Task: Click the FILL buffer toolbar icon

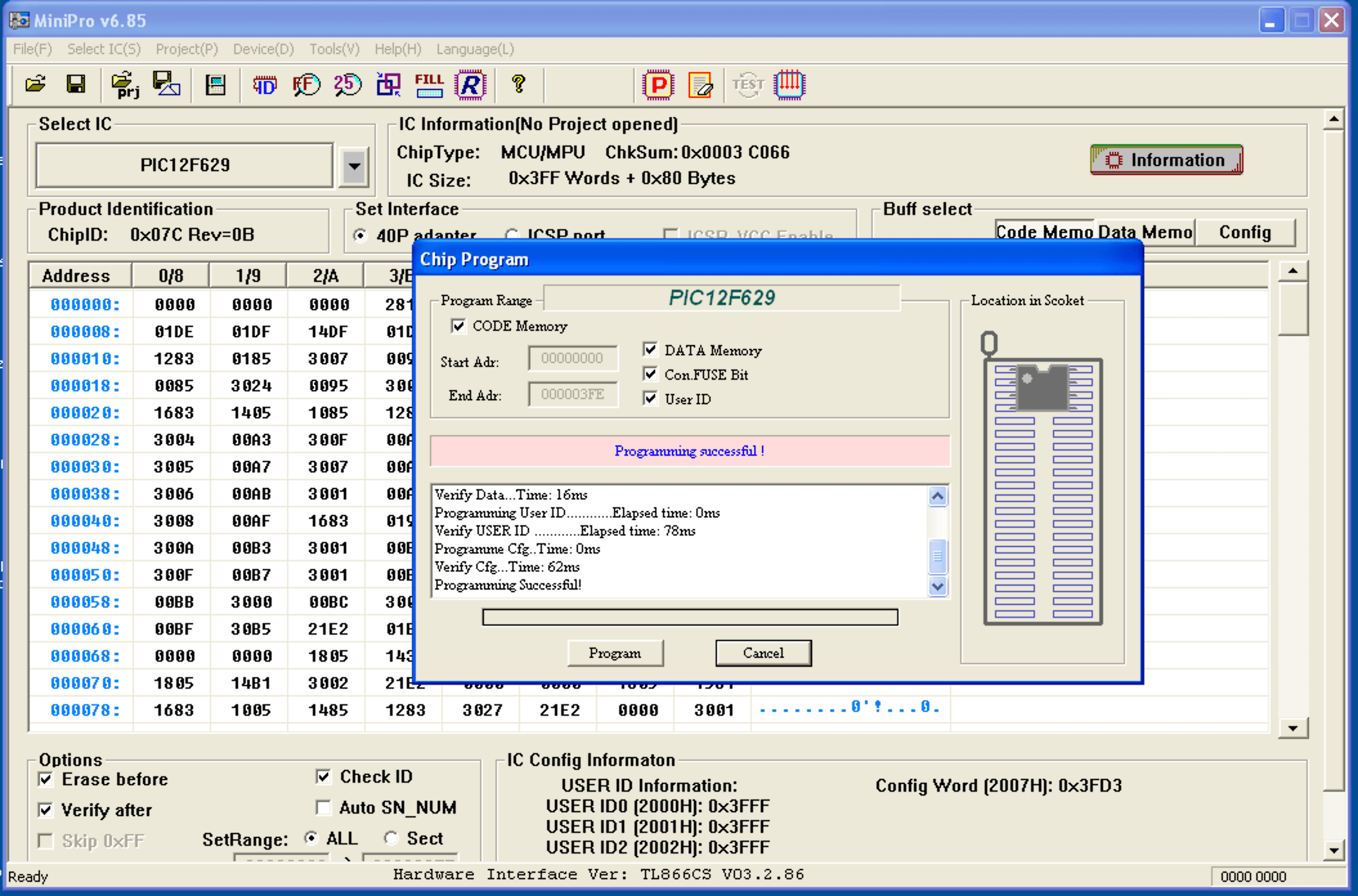Action: (x=429, y=84)
